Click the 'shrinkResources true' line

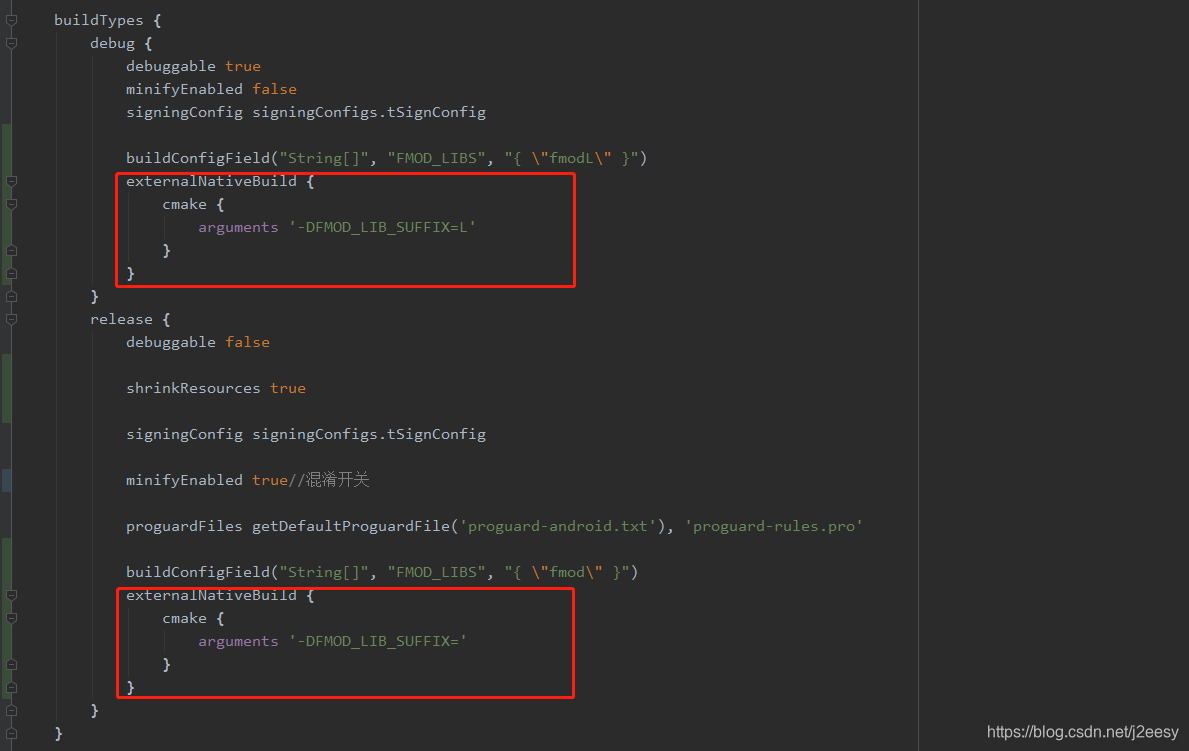tap(216, 388)
